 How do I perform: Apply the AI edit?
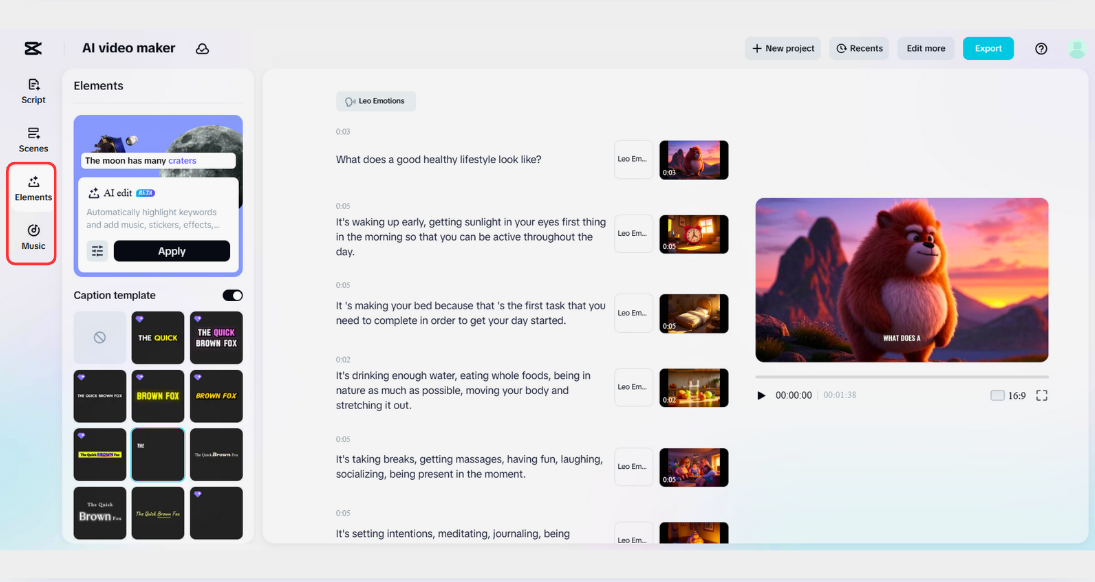point(172,251)
